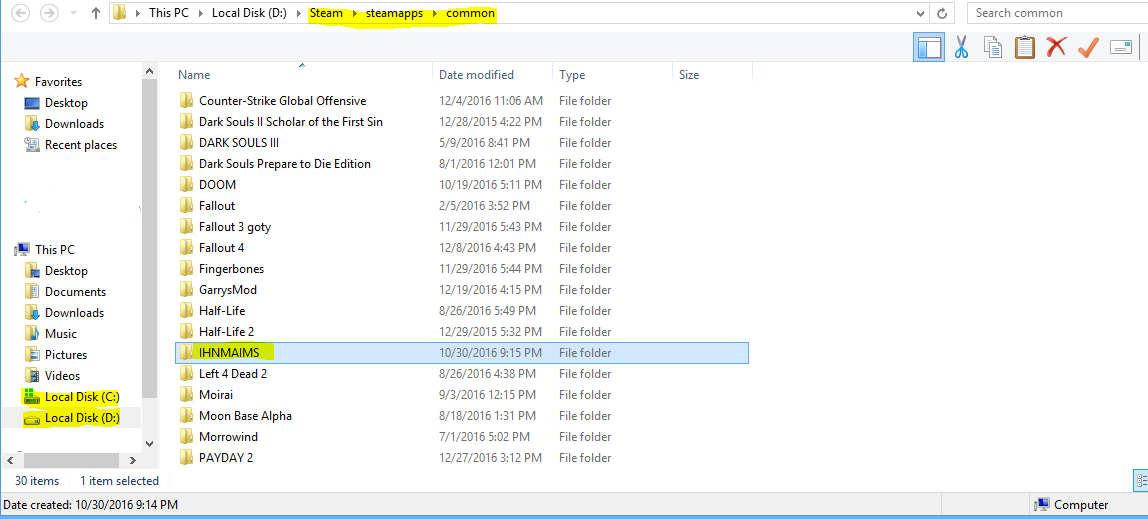
Task: Select Downloads under Favorites
Action: coord(74,124)
